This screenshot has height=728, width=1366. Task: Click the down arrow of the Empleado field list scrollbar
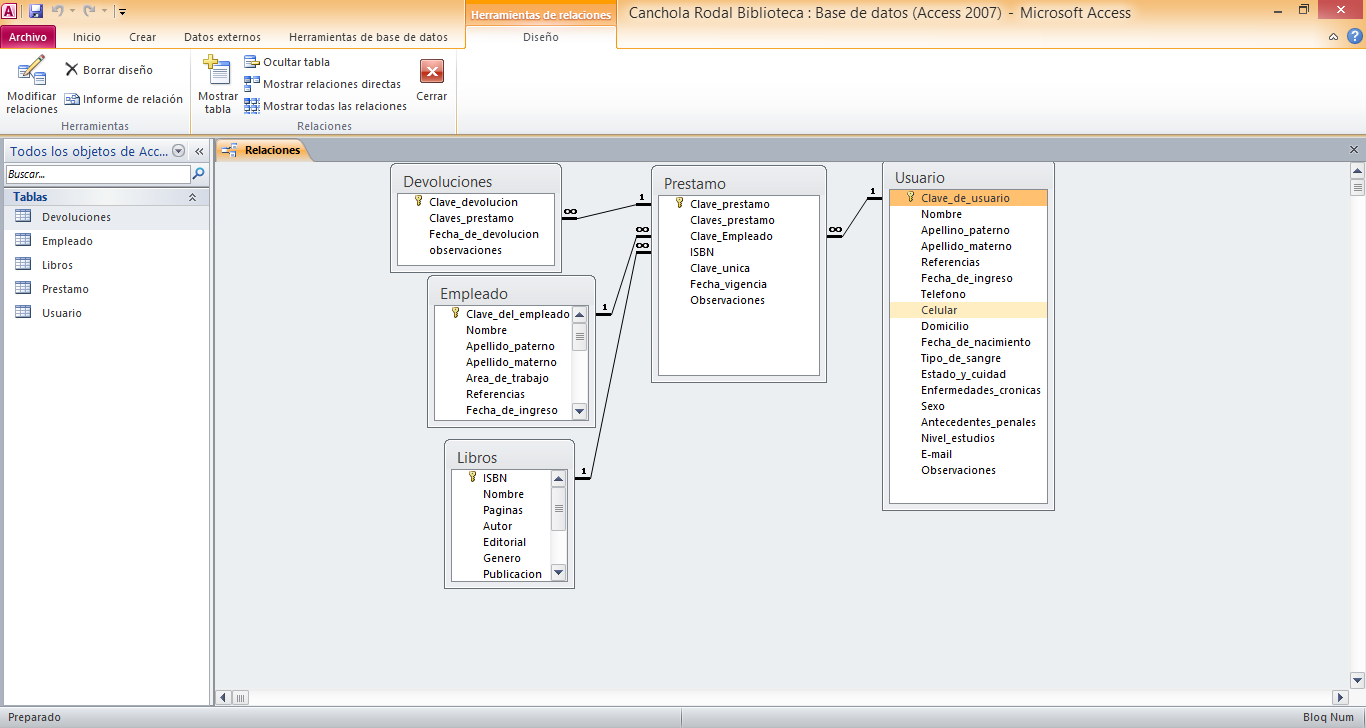[x=579, y=411]
